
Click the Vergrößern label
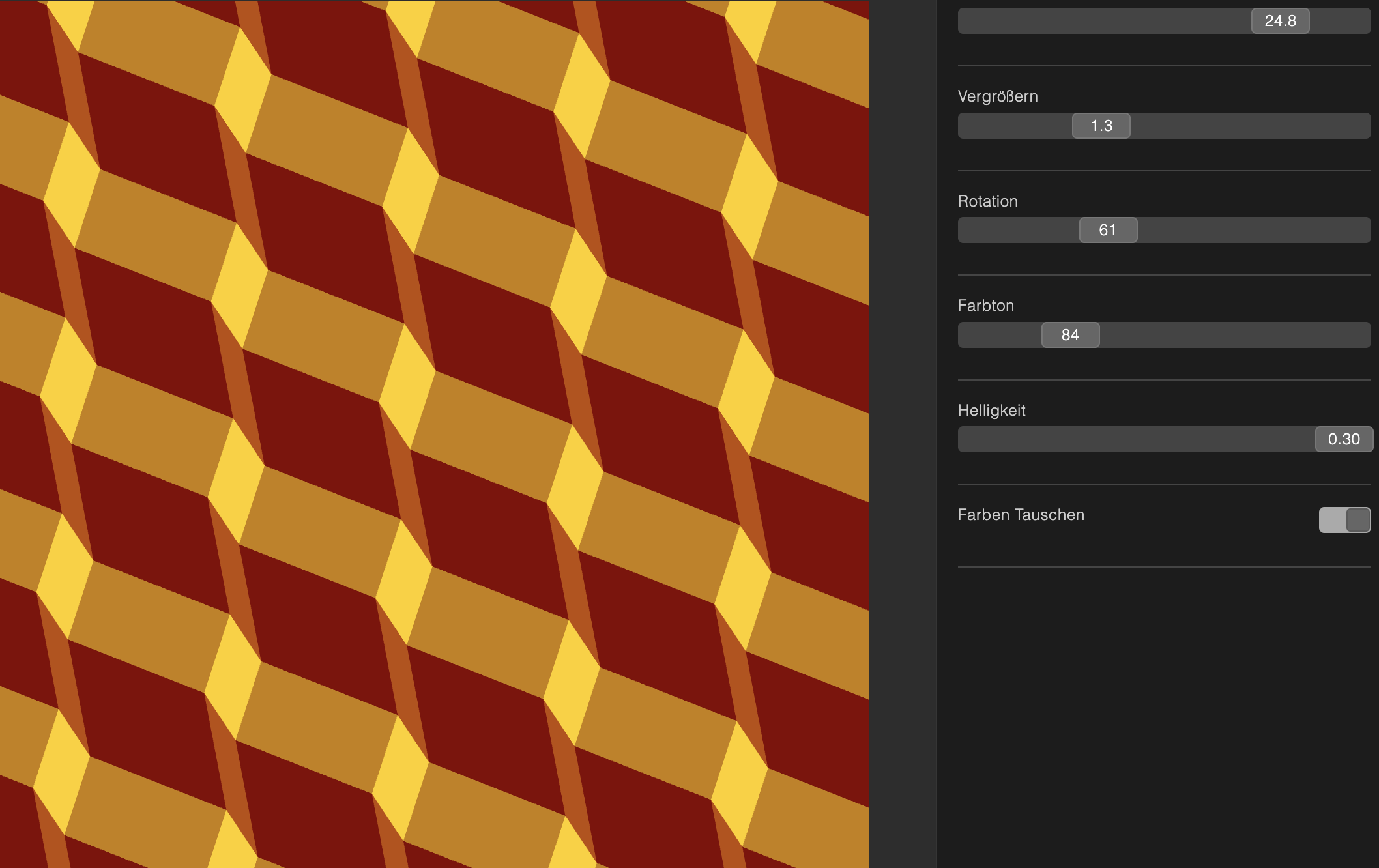tap(997, 96)
